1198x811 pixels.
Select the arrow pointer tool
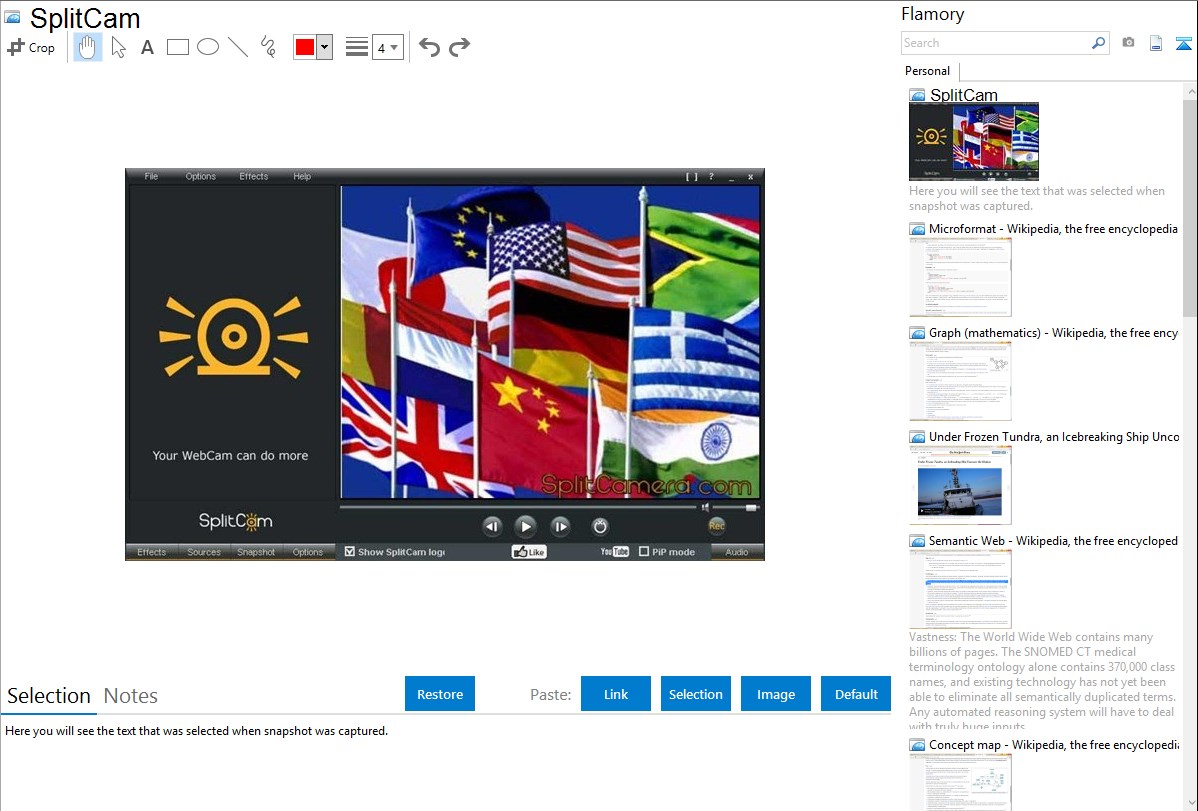coord(118,47)
